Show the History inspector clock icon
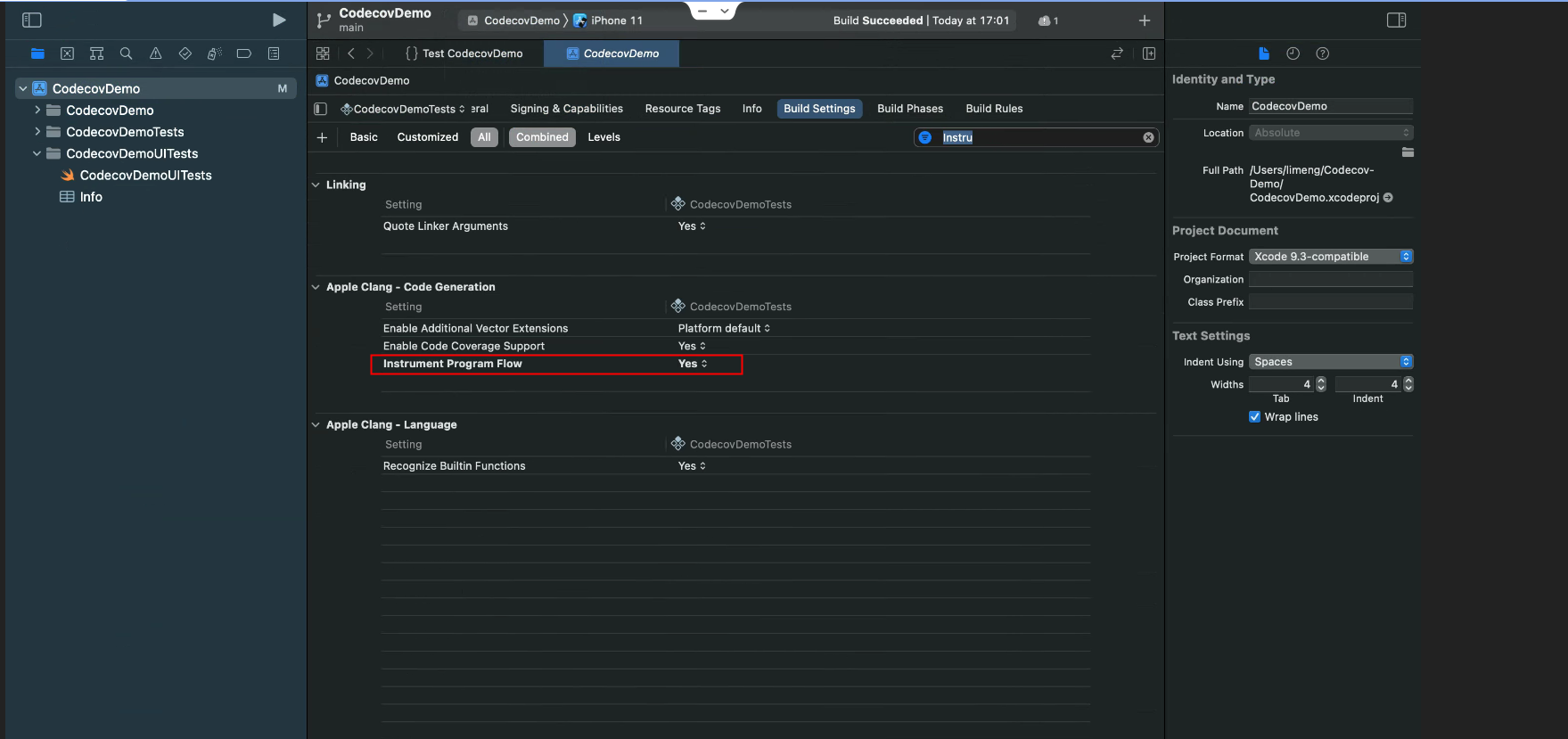The image size is (1568, 739). click(x=1293, y=53)
